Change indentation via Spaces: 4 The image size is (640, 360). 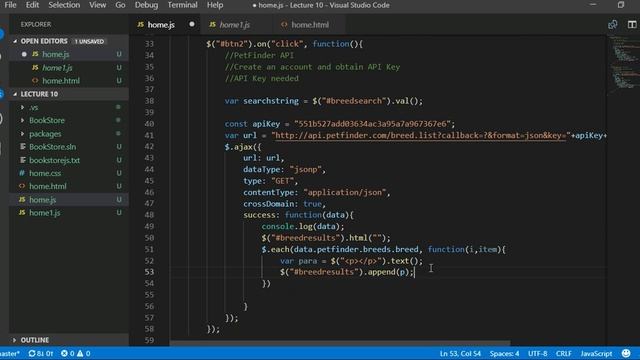coord(504,353)
